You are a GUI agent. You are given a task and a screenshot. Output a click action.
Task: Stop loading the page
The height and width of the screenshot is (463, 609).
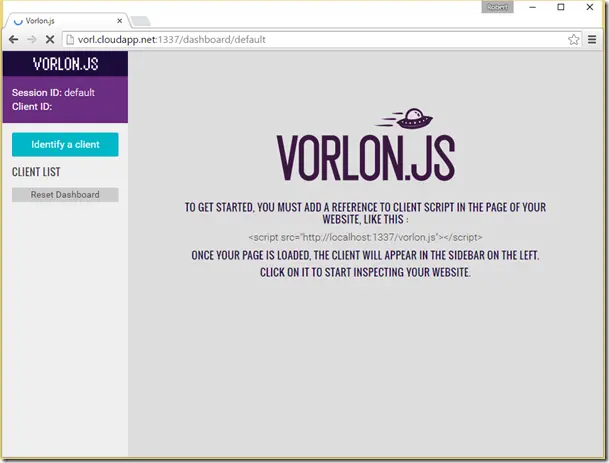[x=50, y=39]
